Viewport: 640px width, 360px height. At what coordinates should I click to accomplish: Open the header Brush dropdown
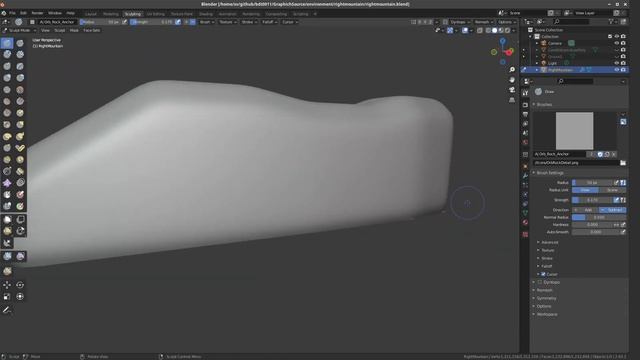click(x=206, y=22)
